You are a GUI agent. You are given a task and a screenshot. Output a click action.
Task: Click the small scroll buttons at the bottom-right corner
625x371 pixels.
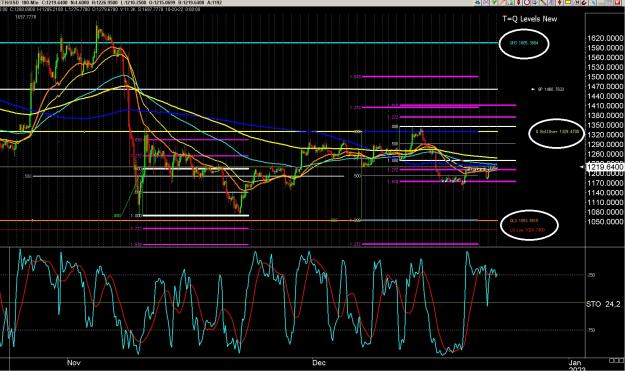point(616,360)
